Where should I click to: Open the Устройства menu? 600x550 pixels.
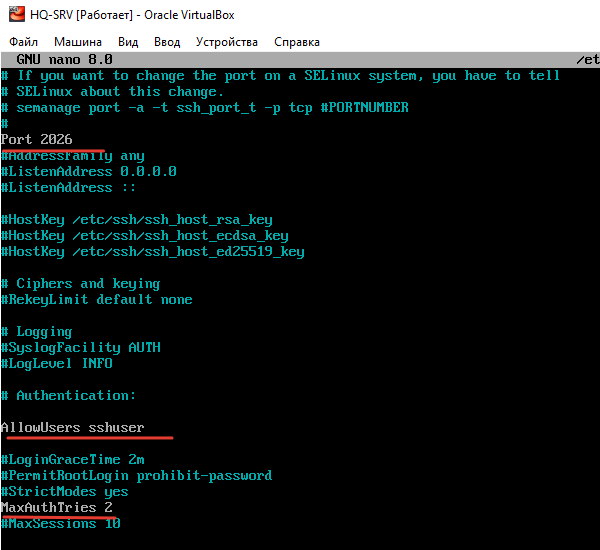coord(227,42)
